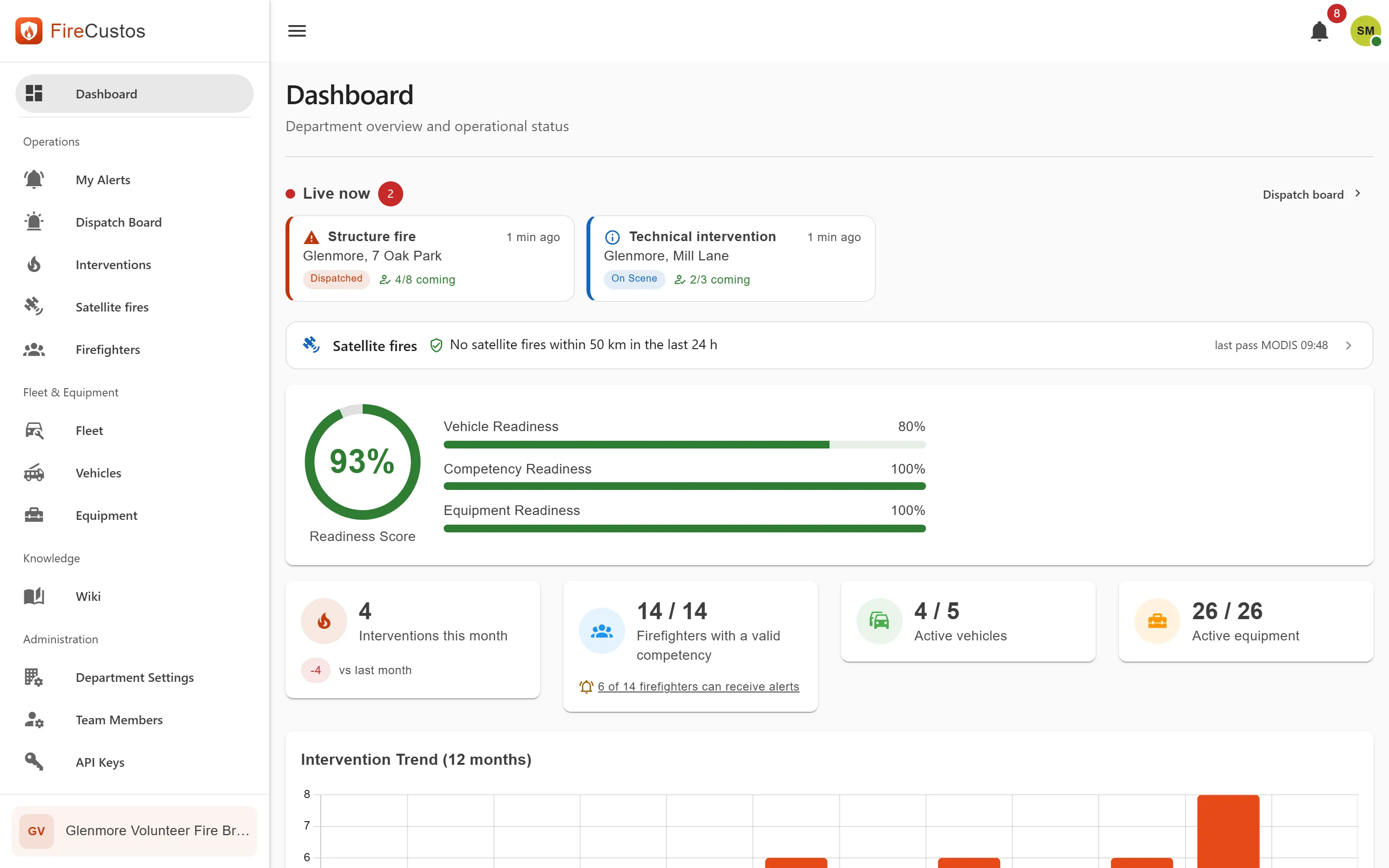This screenshot has height=868, width=1389.
Task: Open Dashboard in the sidebar
Action: (x=134, y=94)
